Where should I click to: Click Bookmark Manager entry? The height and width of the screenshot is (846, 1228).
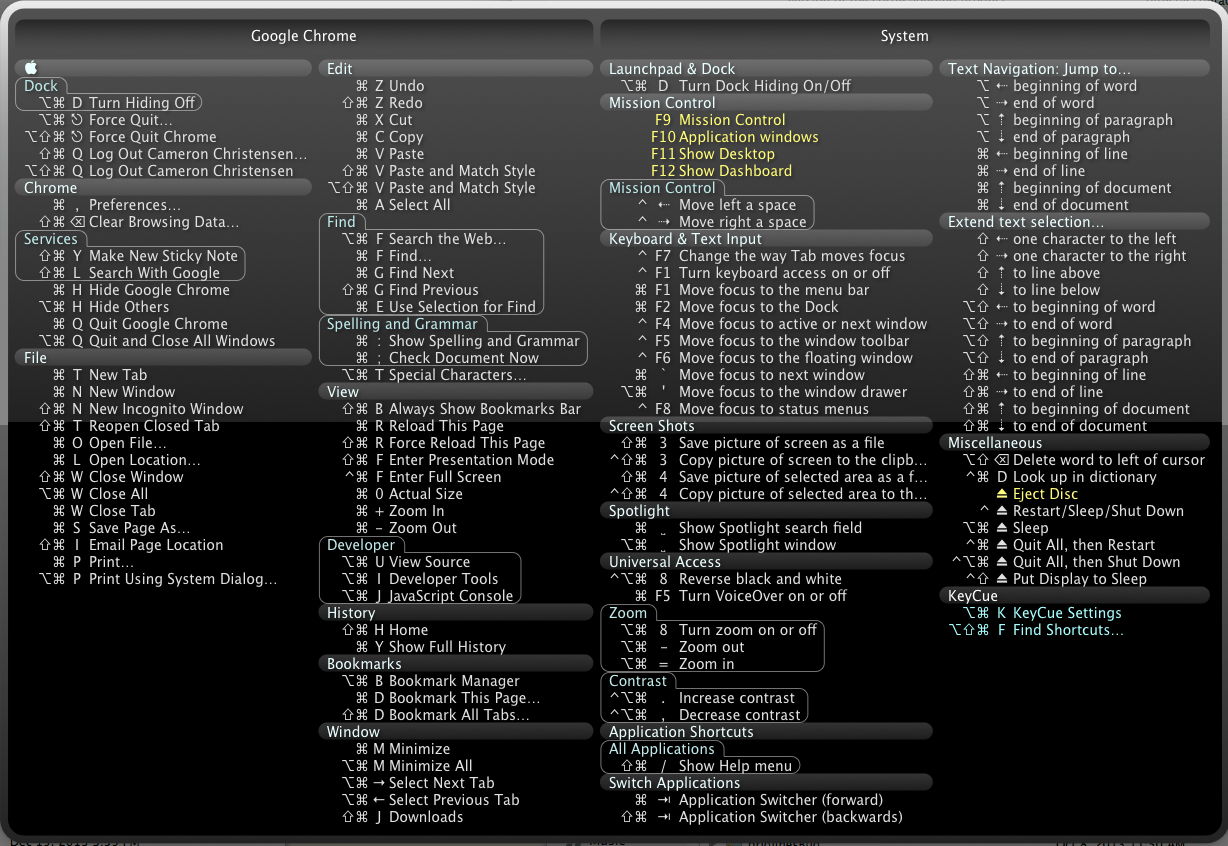431,681
